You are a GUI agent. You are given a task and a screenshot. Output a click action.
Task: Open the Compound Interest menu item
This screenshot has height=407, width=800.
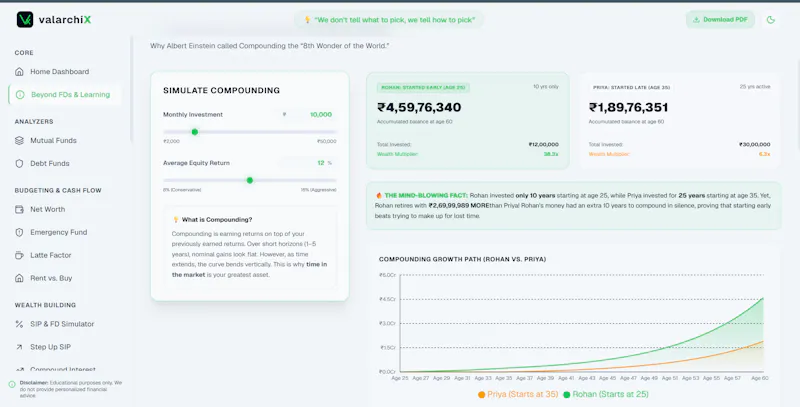coord(65,369)
